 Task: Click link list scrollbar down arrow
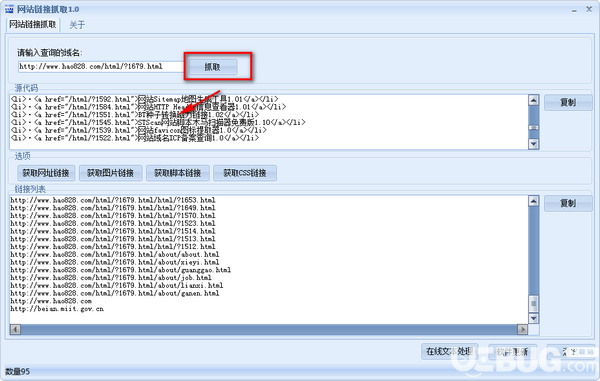[x=533, y=318]
